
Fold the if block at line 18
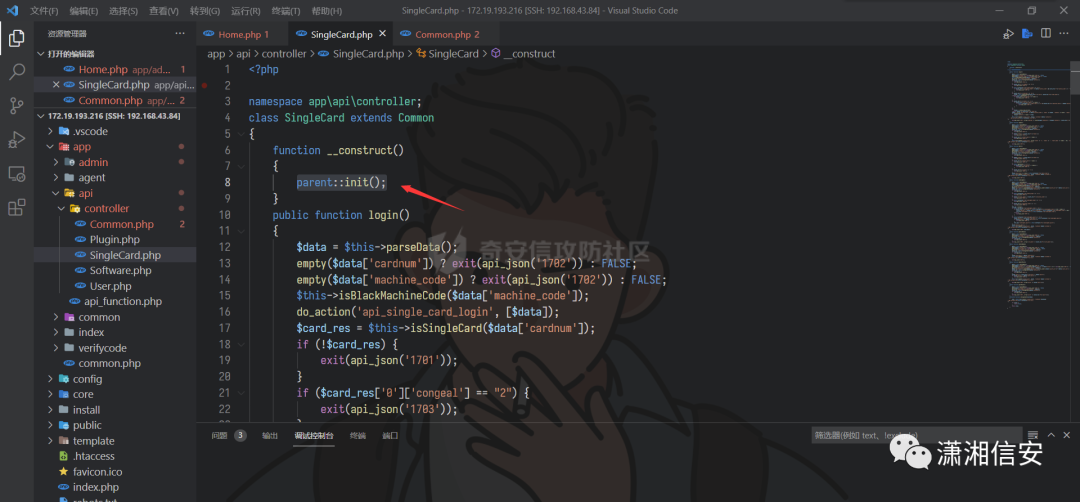click(x=240, y=344)
